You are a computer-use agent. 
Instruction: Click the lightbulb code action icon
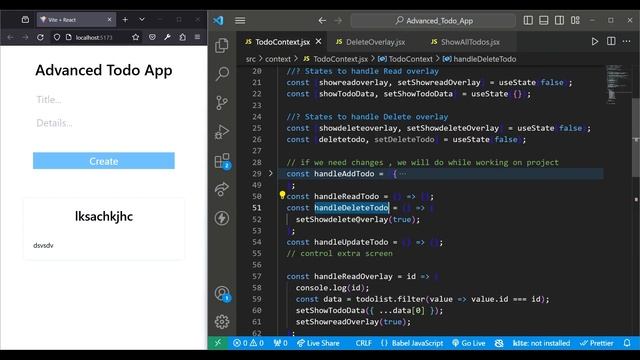[282, 195]
